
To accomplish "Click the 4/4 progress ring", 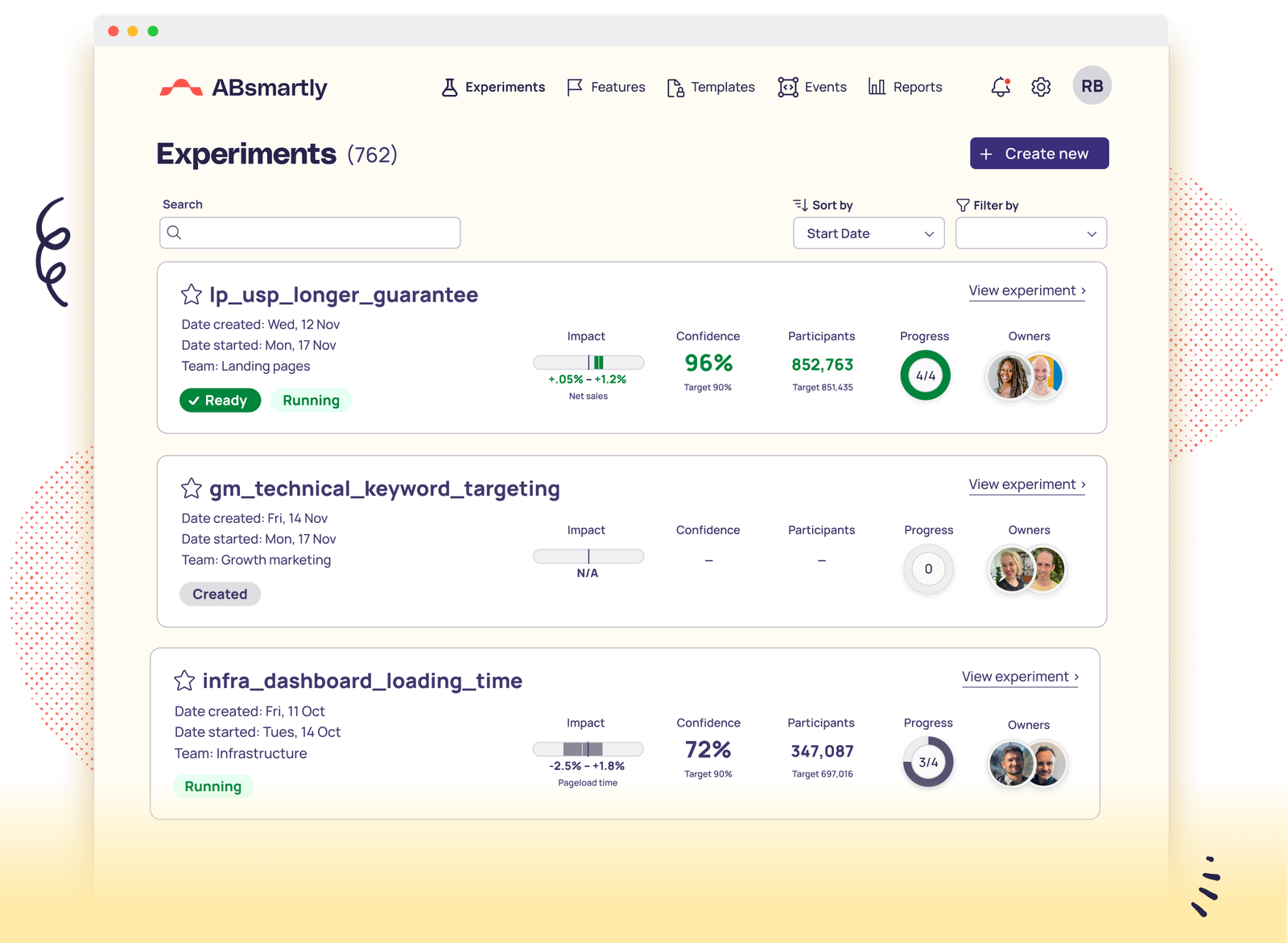I will [925, 376].
